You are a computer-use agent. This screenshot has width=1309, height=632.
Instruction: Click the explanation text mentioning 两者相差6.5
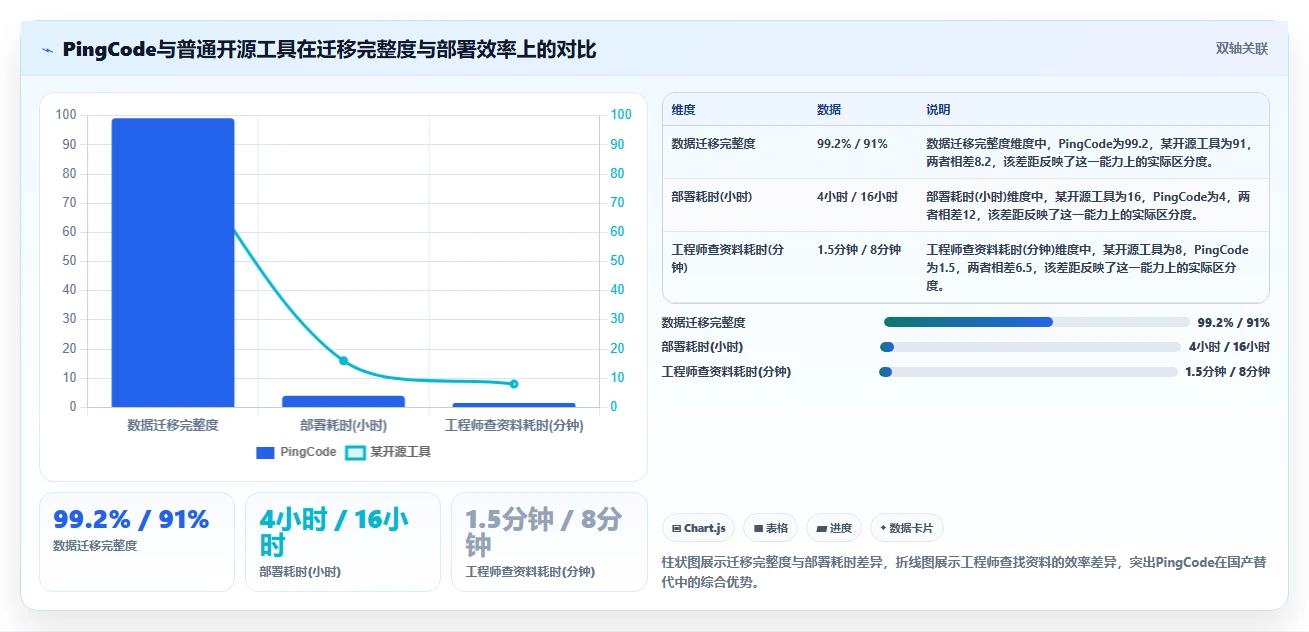tap(1088, 268)
